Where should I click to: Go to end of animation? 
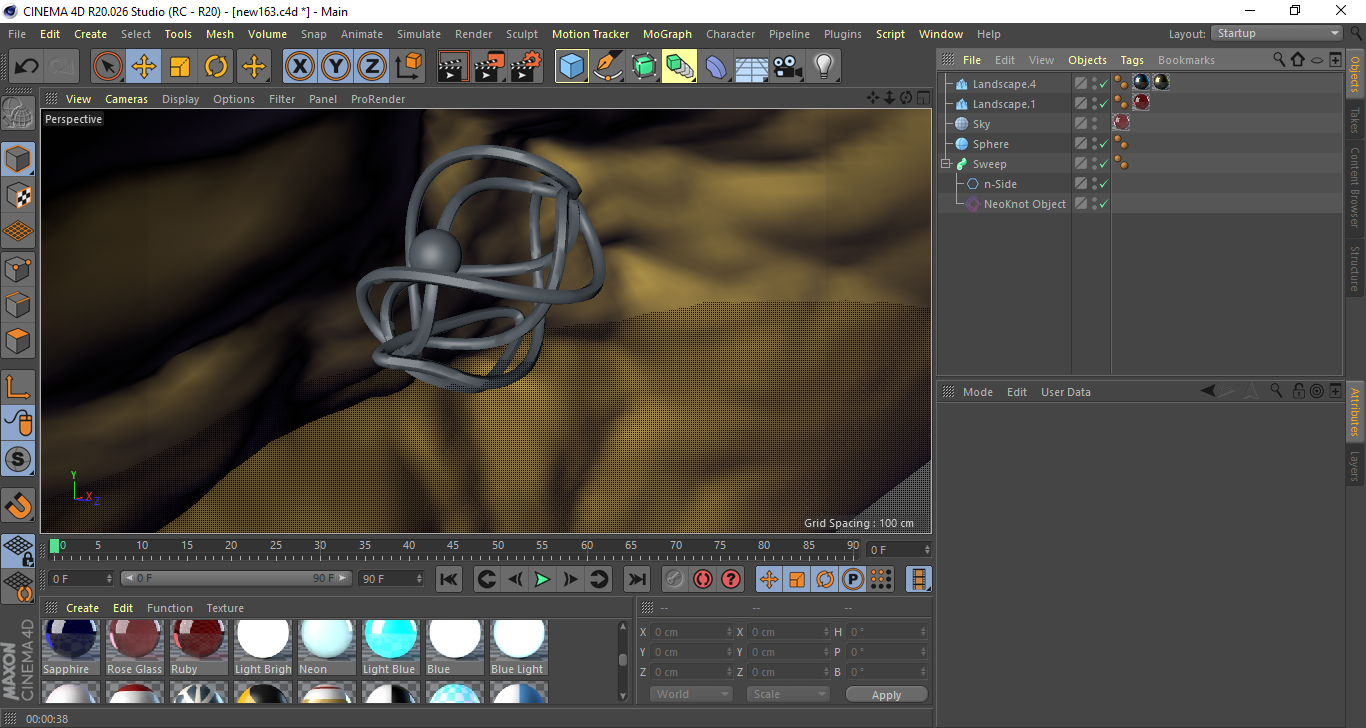(637, 579)
